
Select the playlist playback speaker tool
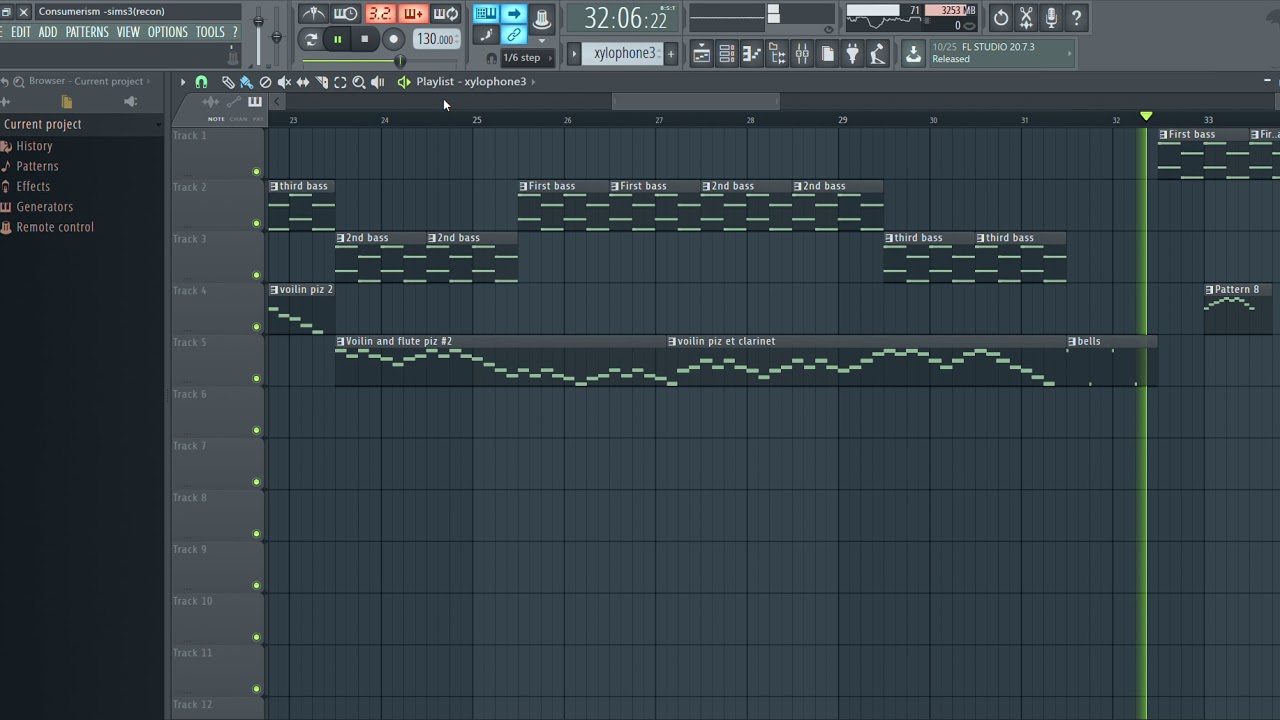point(377,82)
